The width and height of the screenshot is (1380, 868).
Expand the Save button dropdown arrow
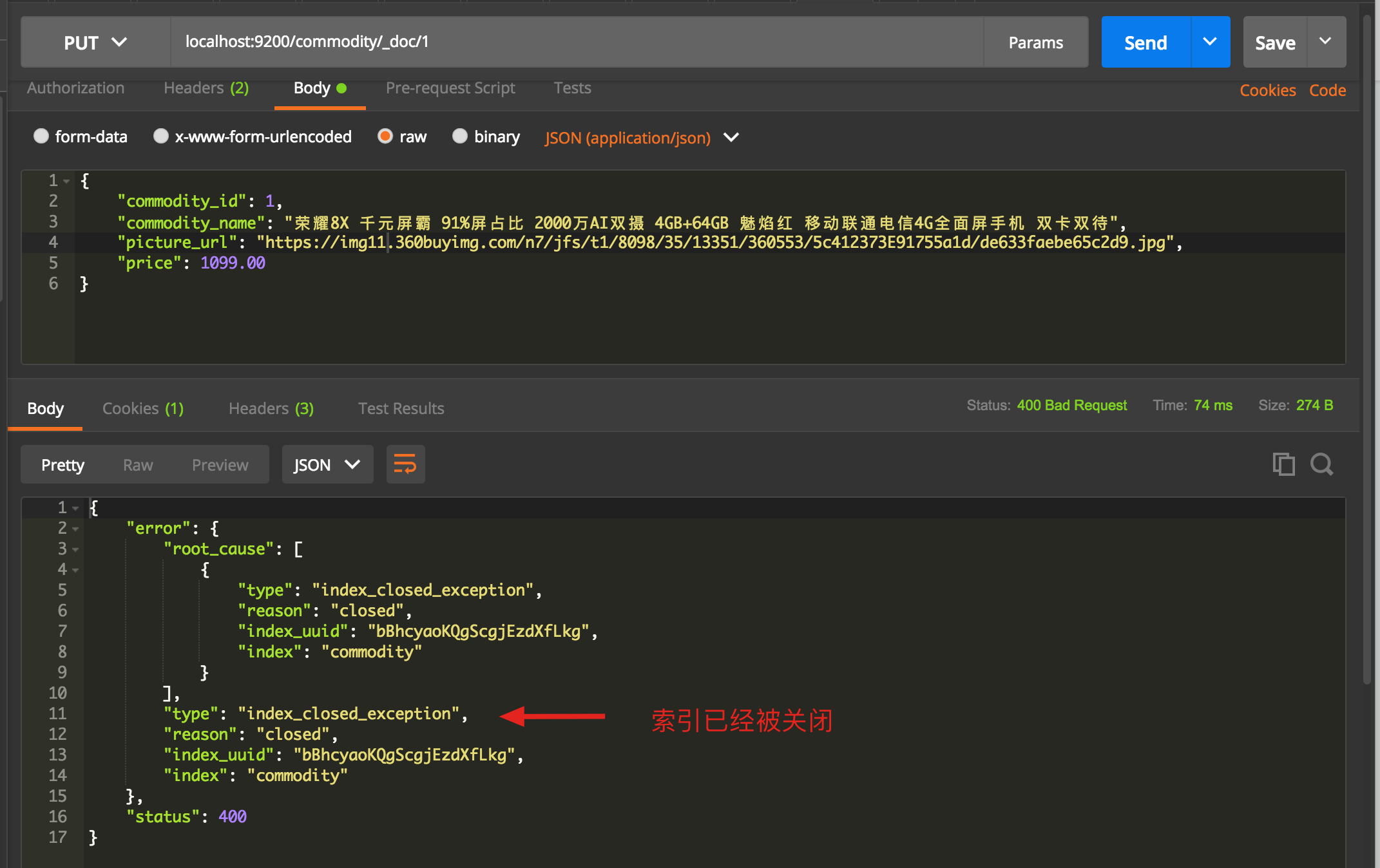[x=1326, y=42]
